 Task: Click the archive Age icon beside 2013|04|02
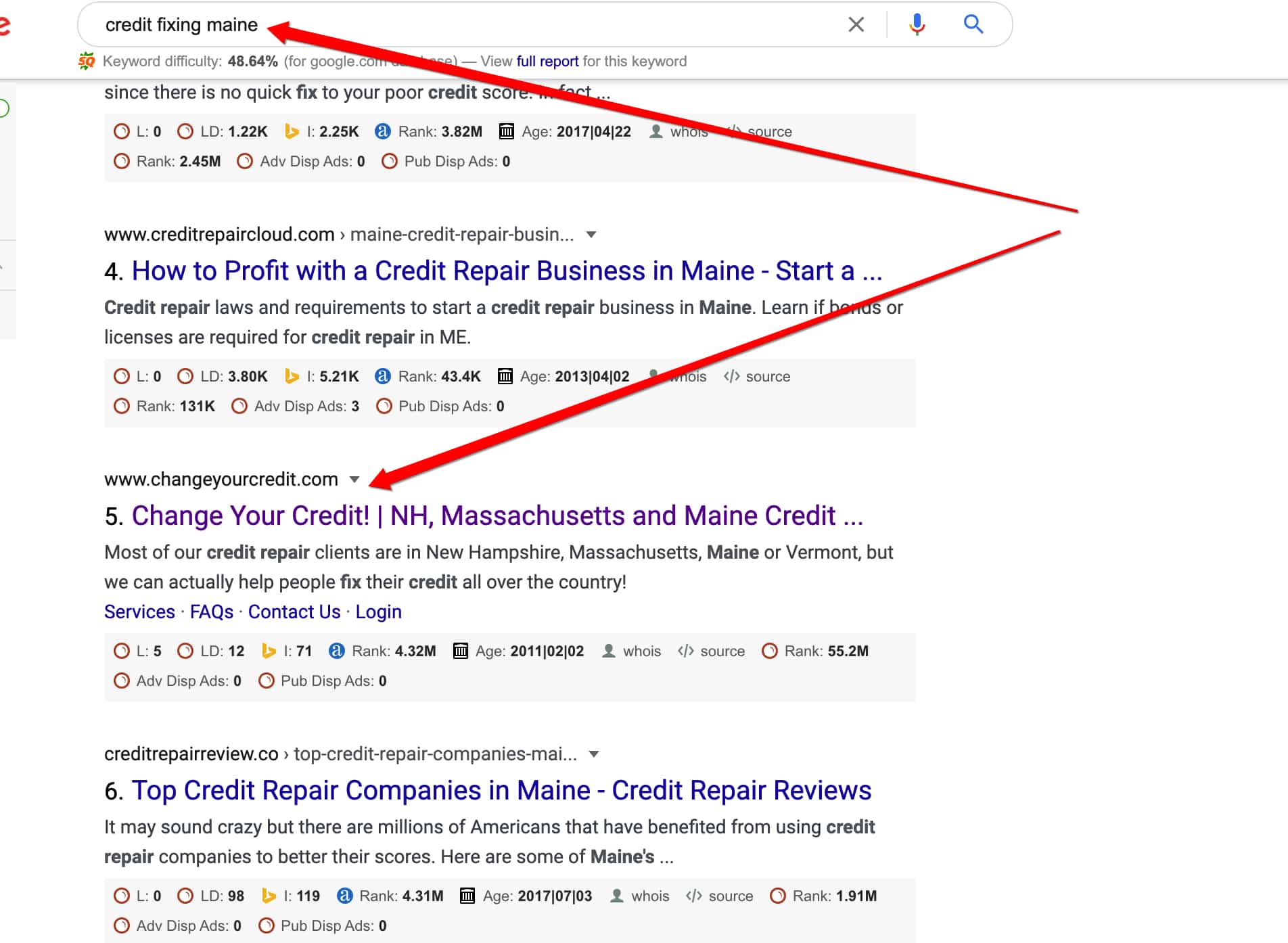click(505, 377)
